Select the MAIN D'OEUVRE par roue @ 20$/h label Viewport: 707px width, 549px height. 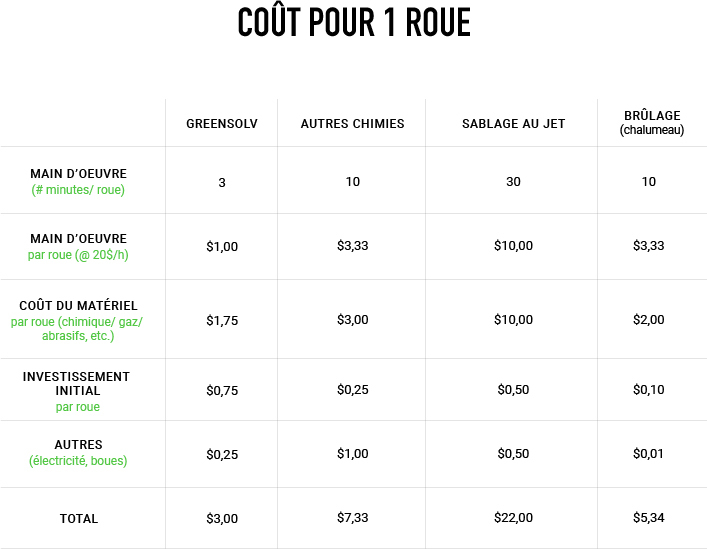click(78, 246)
